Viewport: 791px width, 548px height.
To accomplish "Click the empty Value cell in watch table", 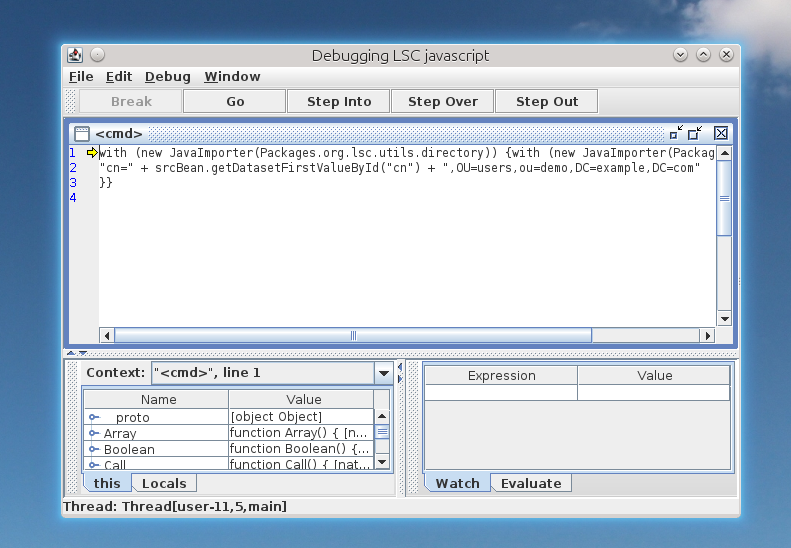I will (654, 393).
